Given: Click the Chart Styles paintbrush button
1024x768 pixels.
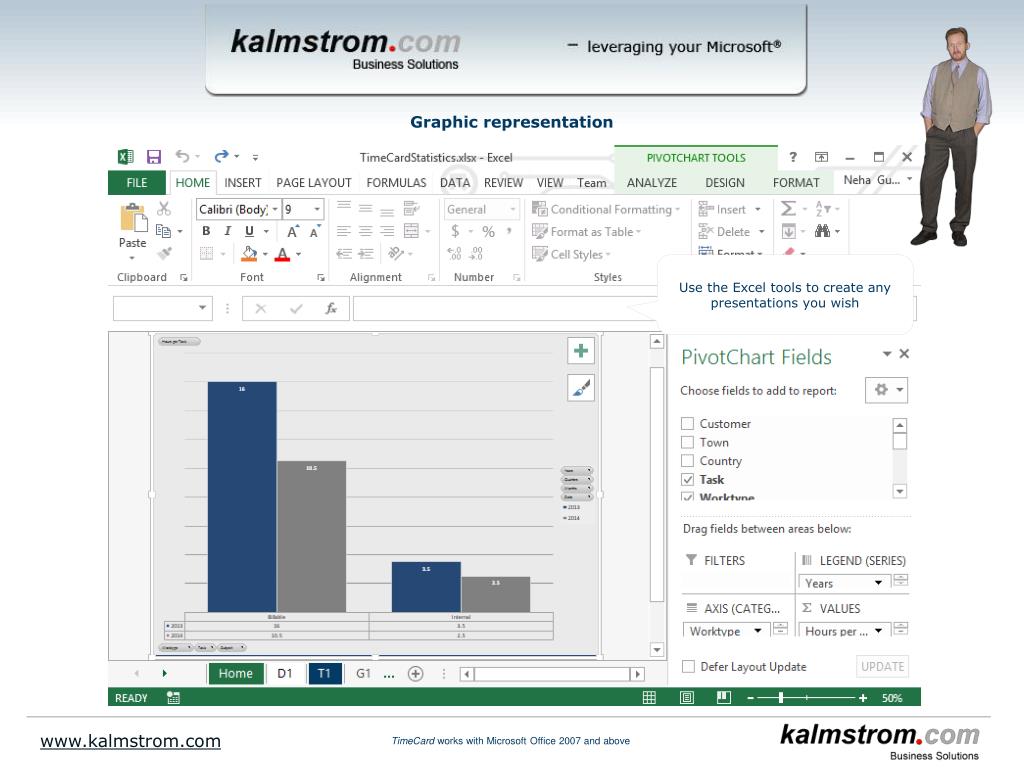Looking at the screenshot, I should [x=581, y=388].
